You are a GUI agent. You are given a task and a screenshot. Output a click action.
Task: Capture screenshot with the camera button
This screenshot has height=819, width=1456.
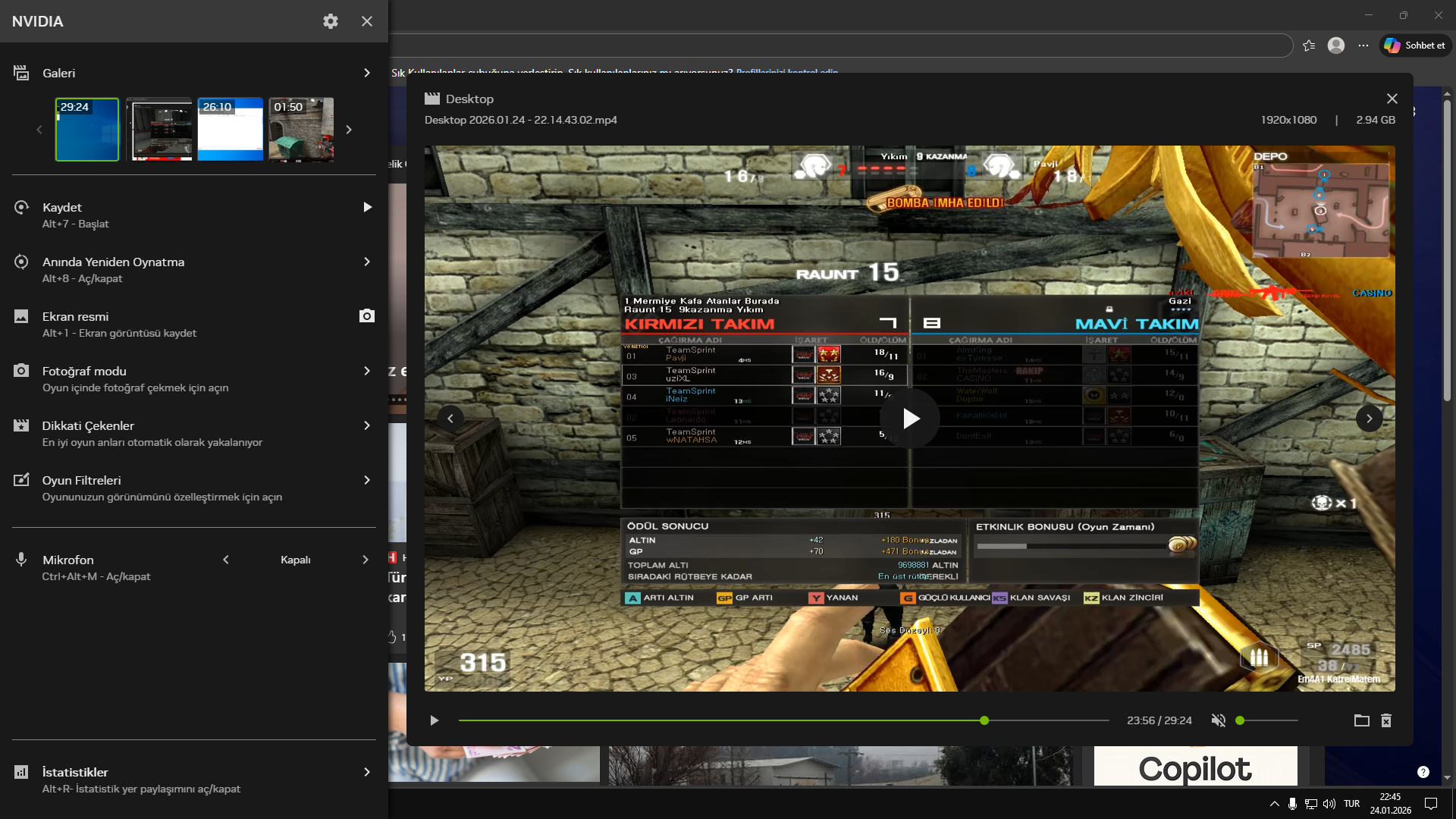(x=367, y=315)
